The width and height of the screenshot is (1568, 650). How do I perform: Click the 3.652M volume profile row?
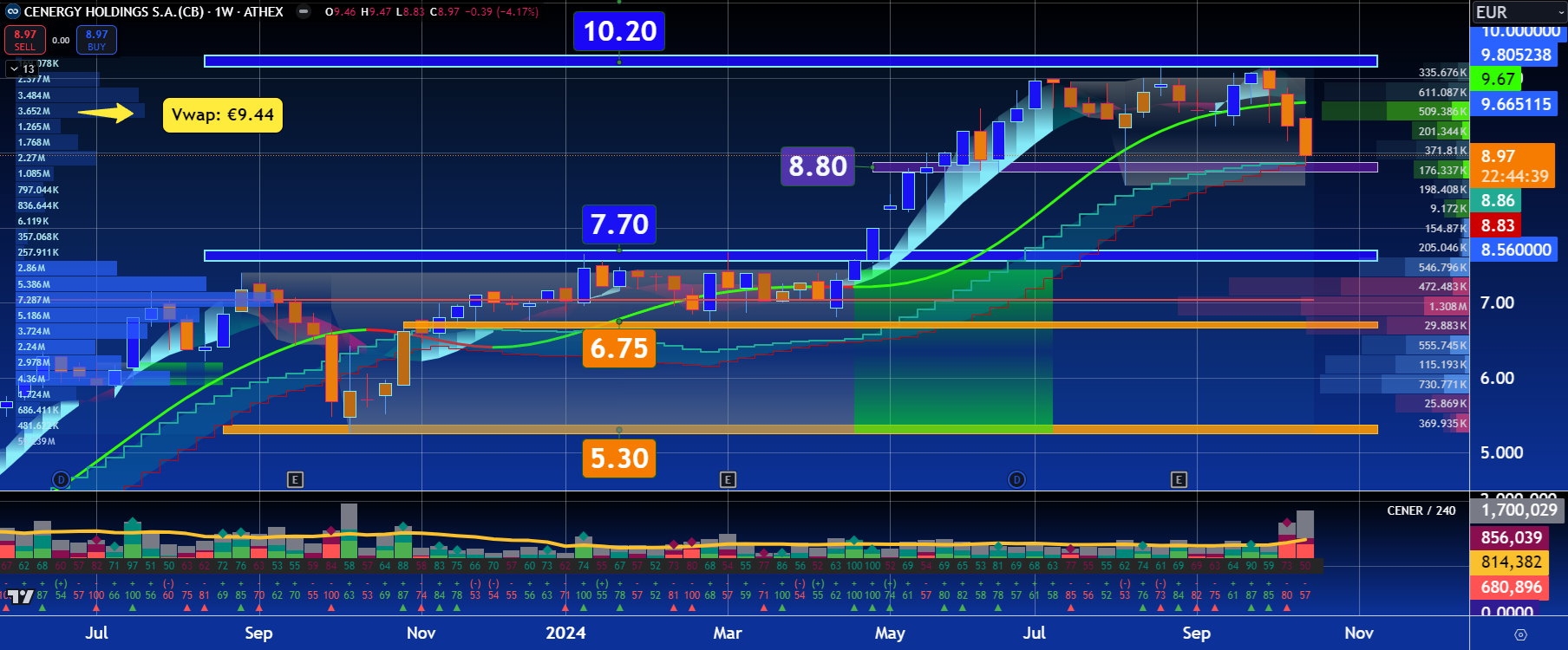click(x=34, y=111)
